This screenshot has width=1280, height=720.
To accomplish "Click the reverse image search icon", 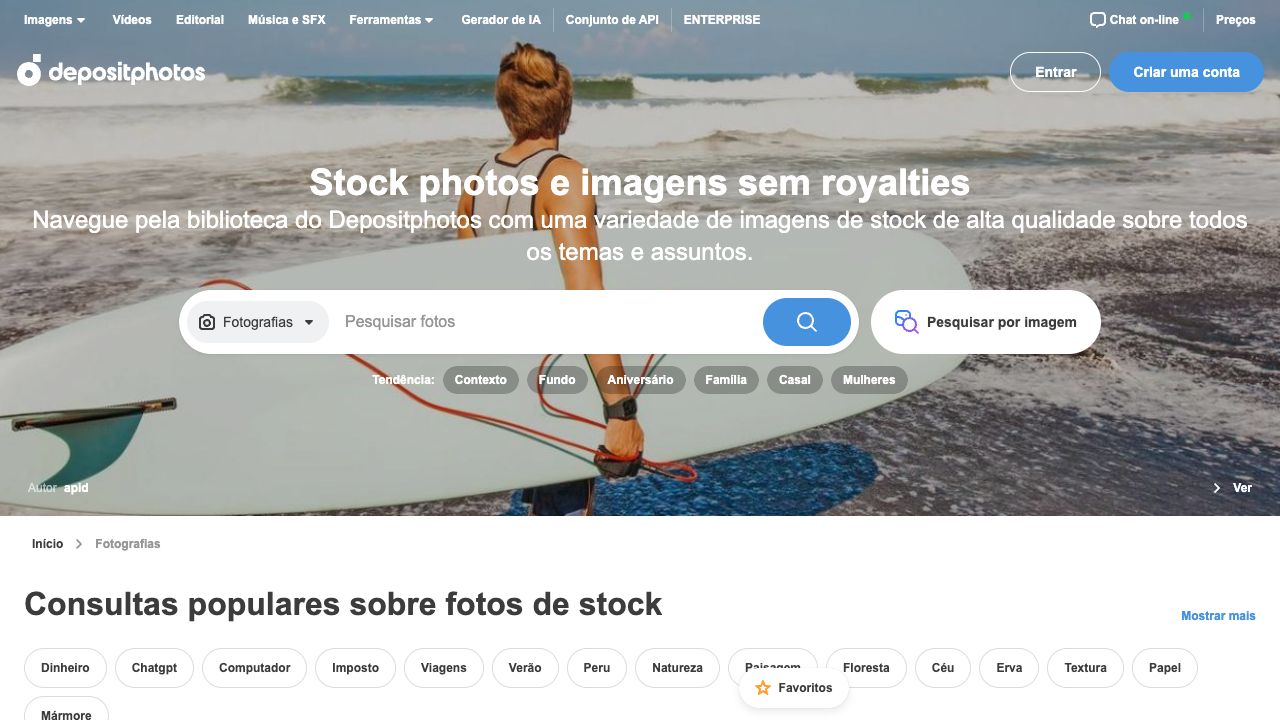I will (906, 322).
